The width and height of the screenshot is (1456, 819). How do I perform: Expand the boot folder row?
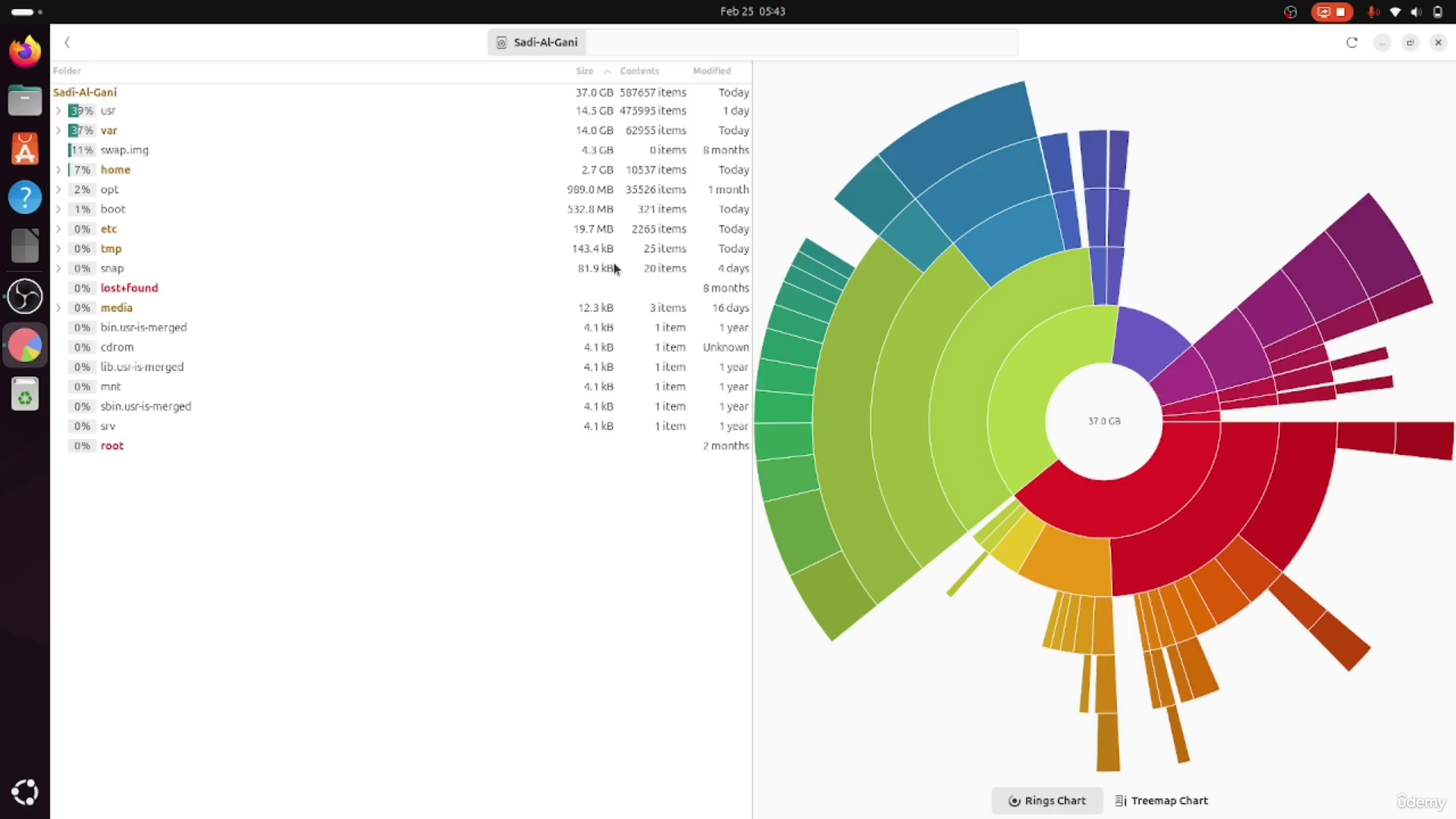click(58, 209)
